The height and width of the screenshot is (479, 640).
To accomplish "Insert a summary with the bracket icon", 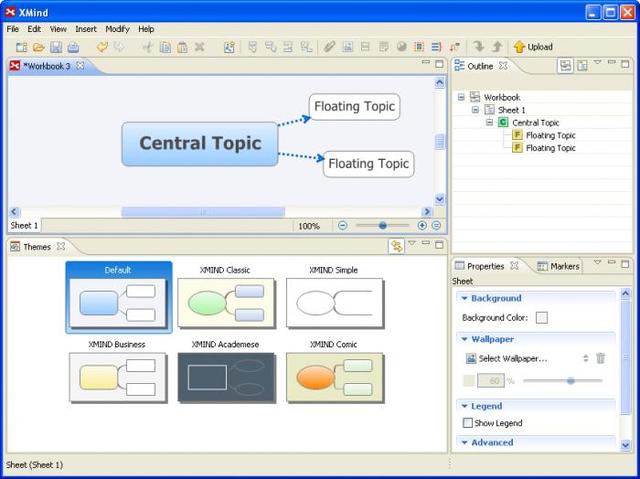I will (436, 47).
